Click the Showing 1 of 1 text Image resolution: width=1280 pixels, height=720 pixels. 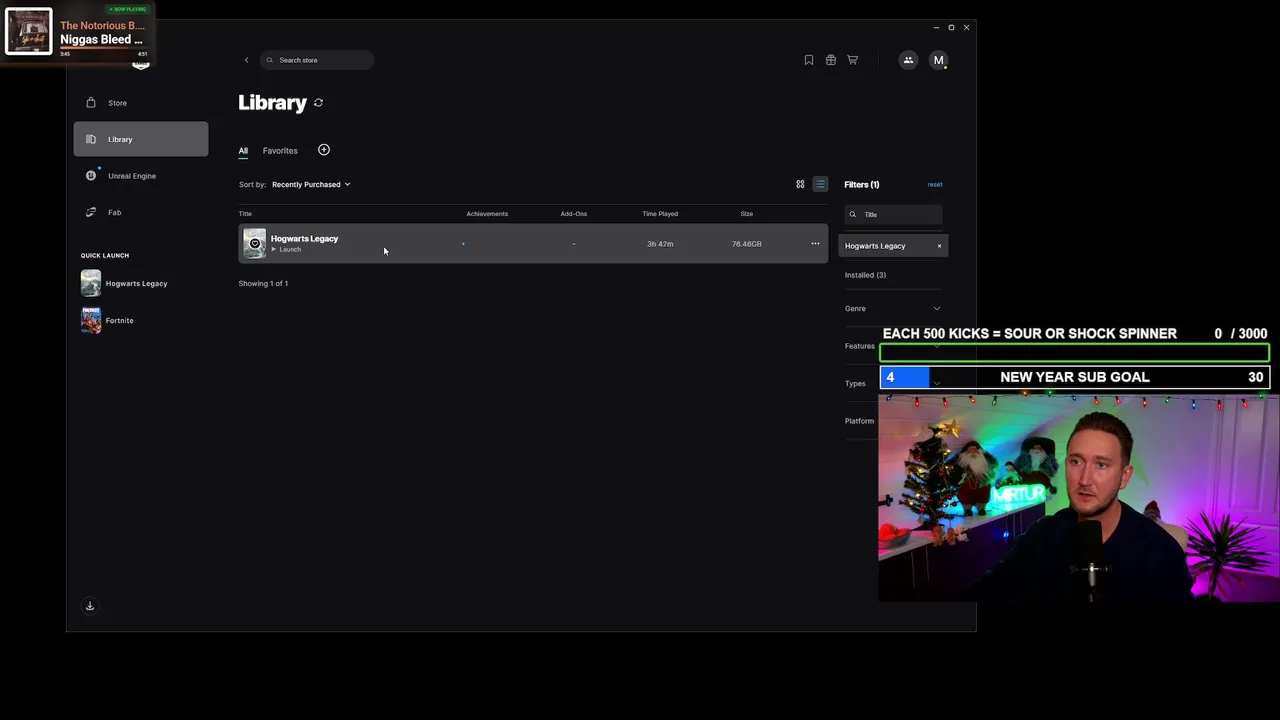(263, 284)
